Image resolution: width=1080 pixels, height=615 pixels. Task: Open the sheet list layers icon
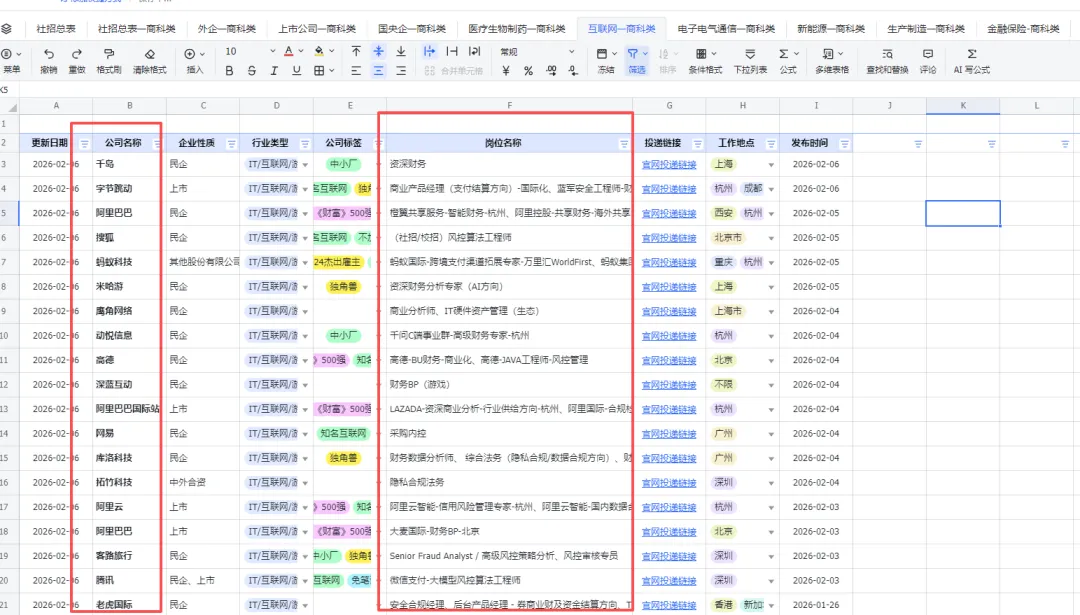click(x=6, y=29)
